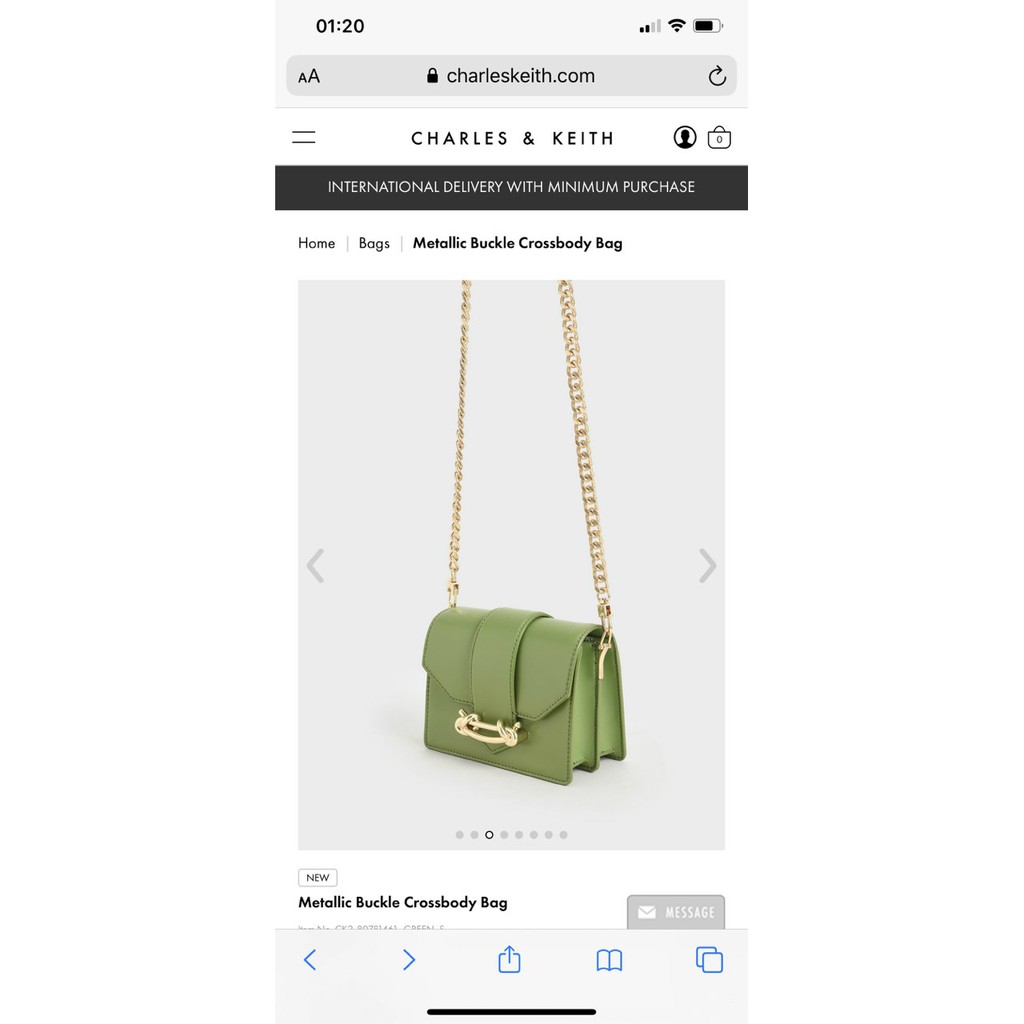Go to Home breadcrumb link
This screenshot has width=1024, height=1024.
317,243
